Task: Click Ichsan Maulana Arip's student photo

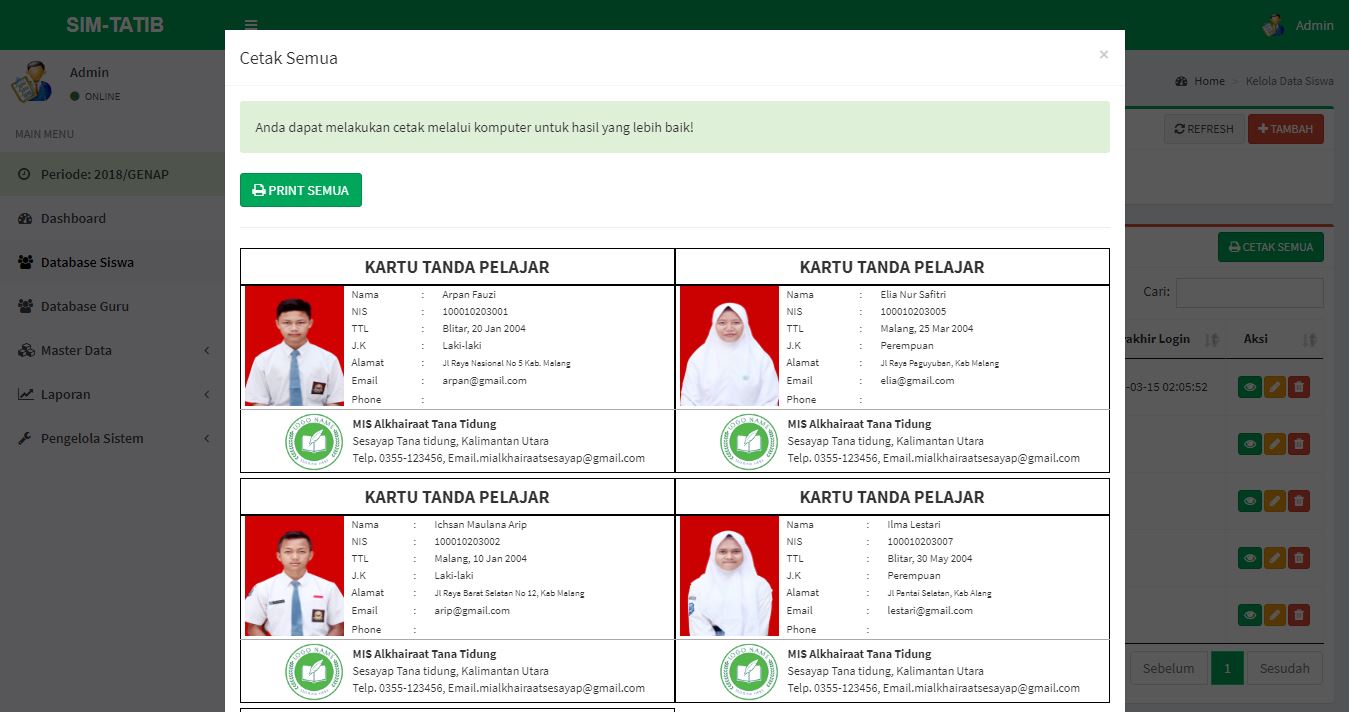Action: click(x=294, y=576)
